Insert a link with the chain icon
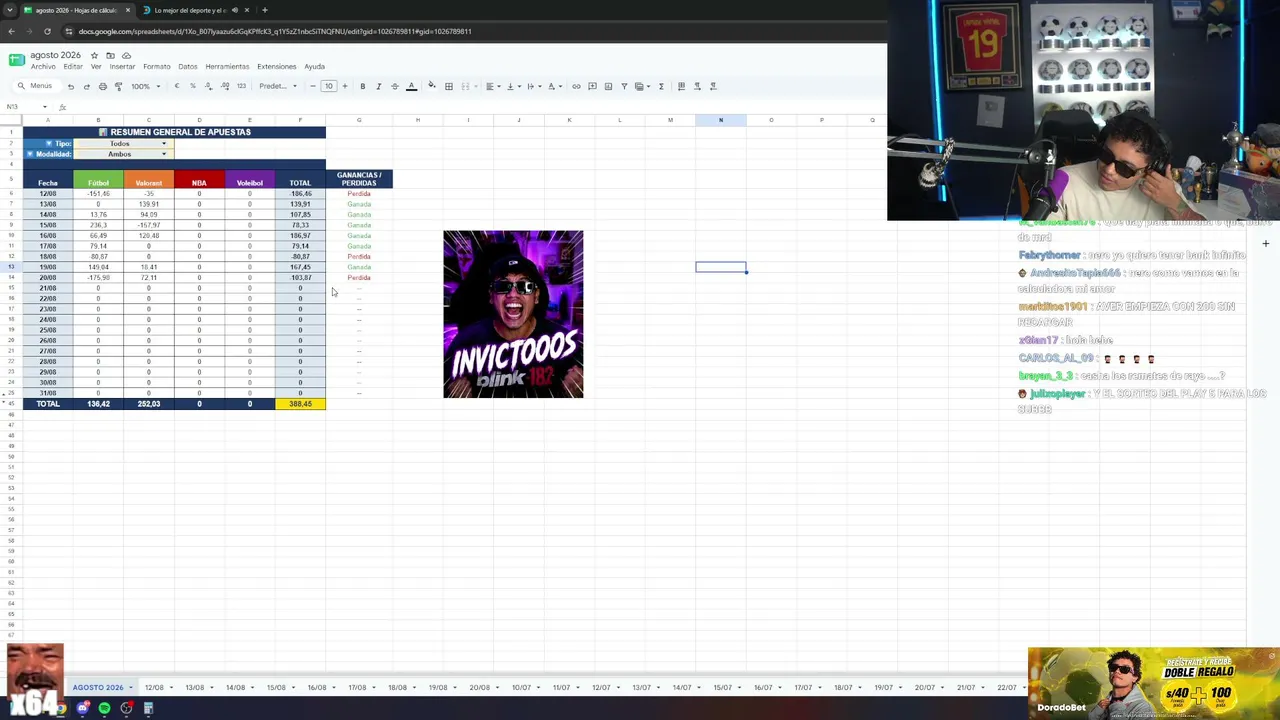Image resolution: width=1280 pixels, height=720 pixels. pos(576,86)
